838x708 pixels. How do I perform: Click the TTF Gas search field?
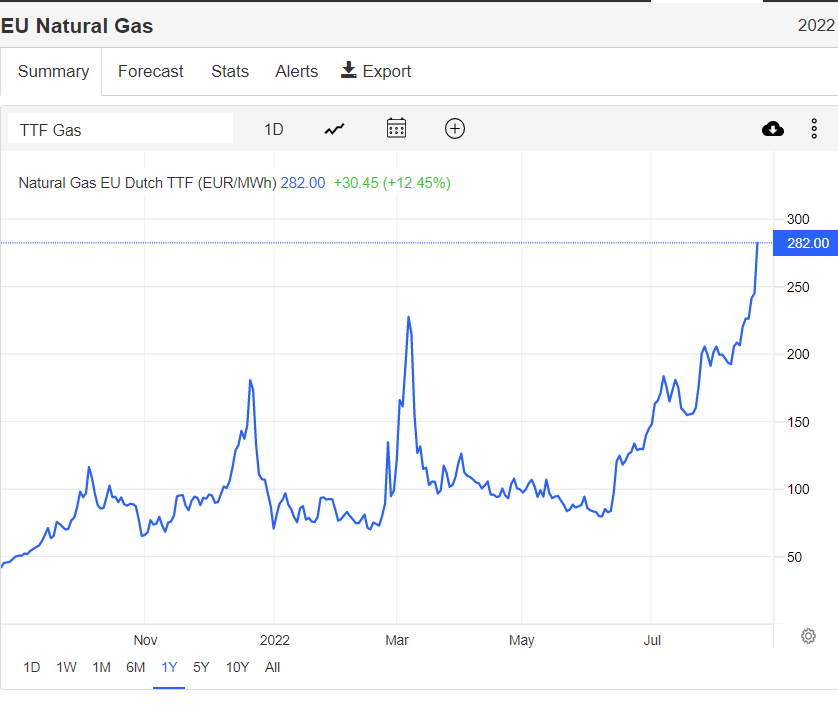tap(120, 128)
